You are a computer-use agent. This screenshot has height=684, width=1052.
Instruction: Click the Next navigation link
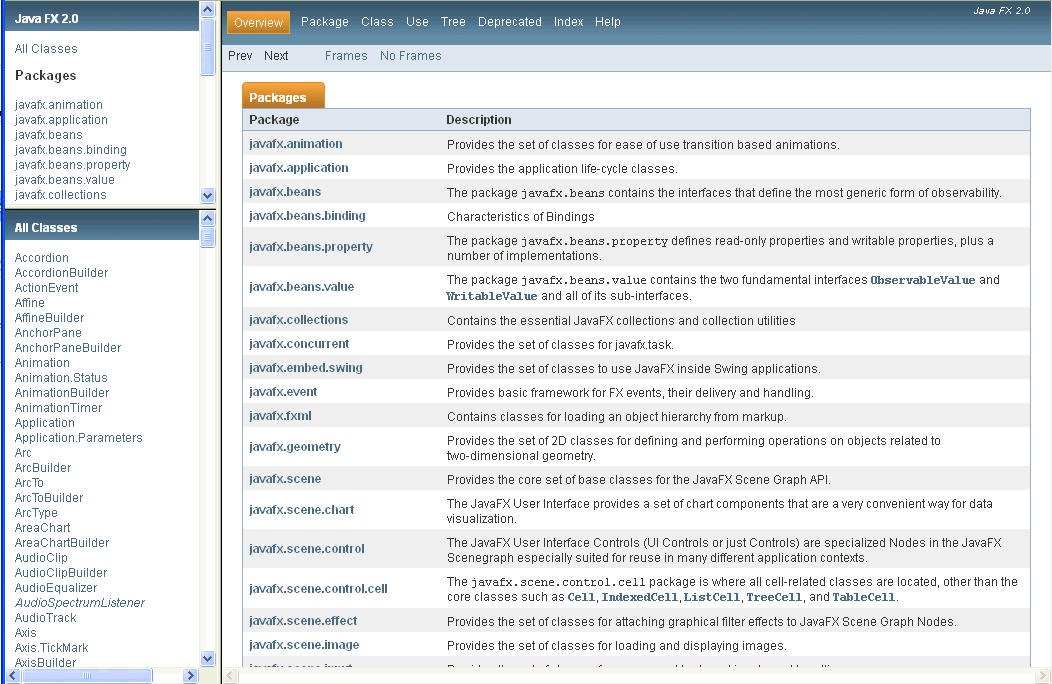tap(276, 56)
